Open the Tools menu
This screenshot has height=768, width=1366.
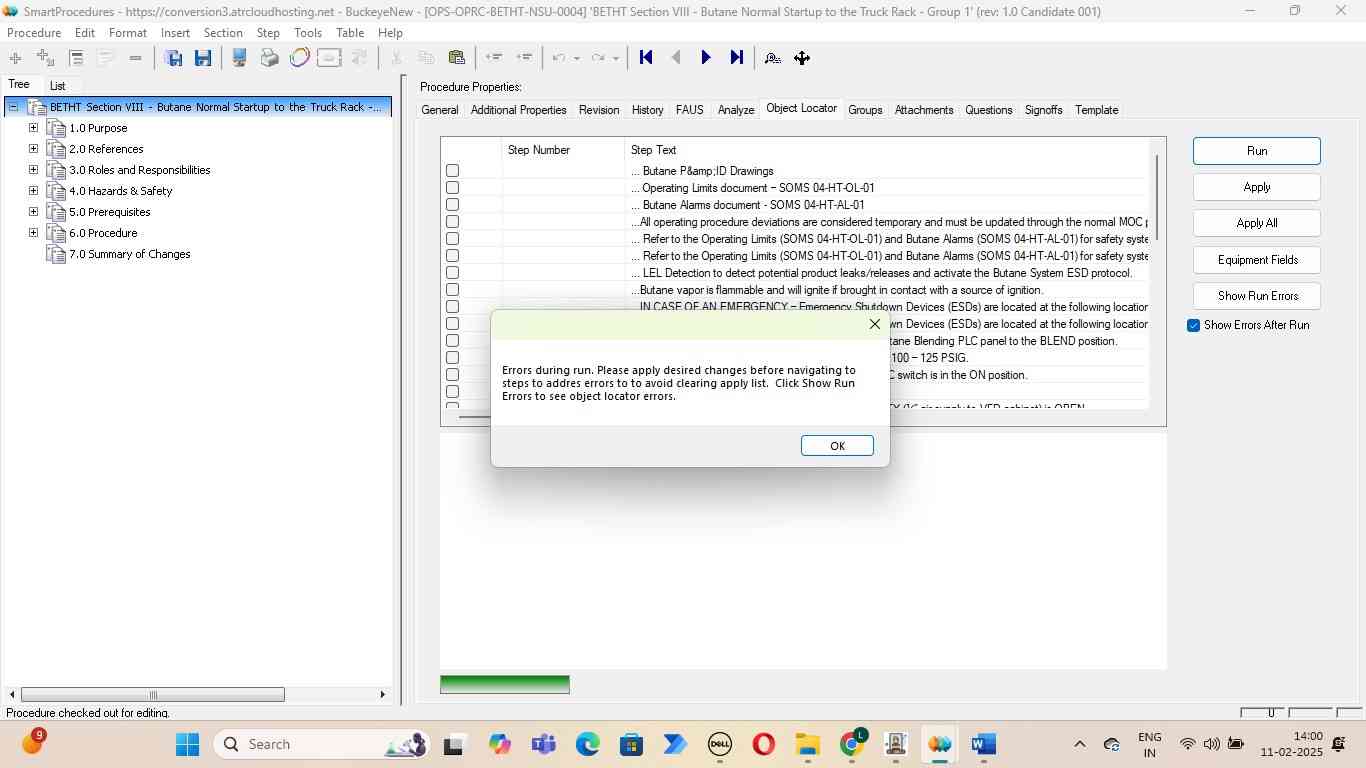coord(307,33)
